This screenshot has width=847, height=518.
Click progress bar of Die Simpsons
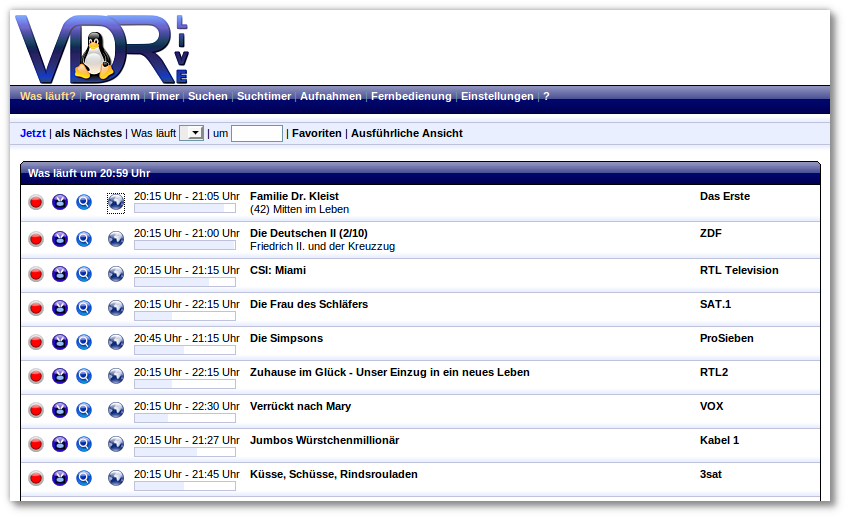click(x=185, y=350)
